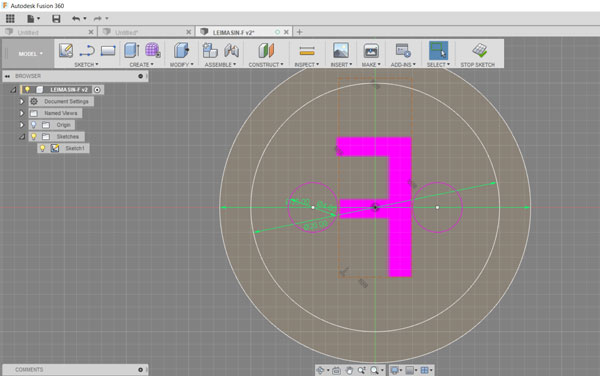
Task: Select the Create Sketch tool icon
Action: (66, 50)
